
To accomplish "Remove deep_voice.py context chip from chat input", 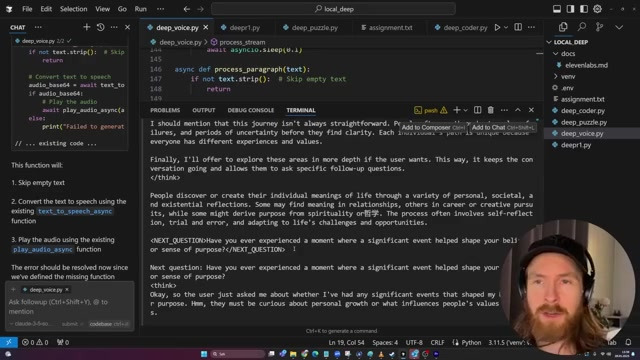I will 67,289.
